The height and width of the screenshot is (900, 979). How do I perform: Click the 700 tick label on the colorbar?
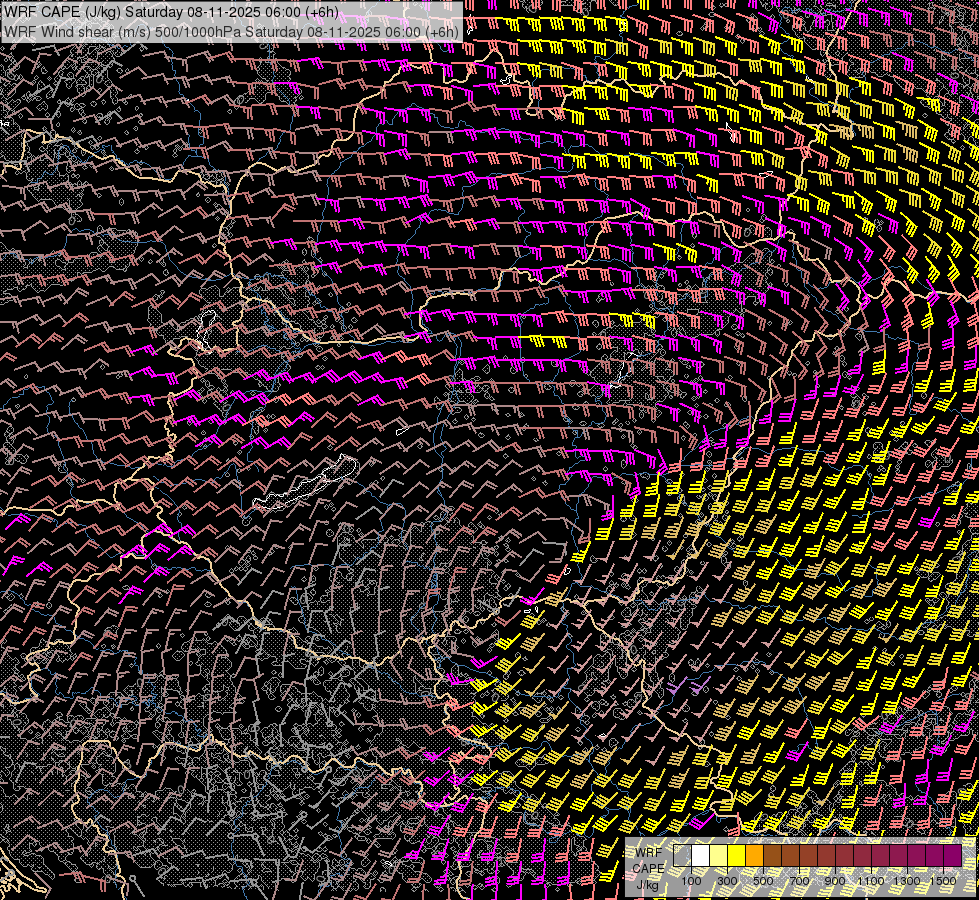799,881
